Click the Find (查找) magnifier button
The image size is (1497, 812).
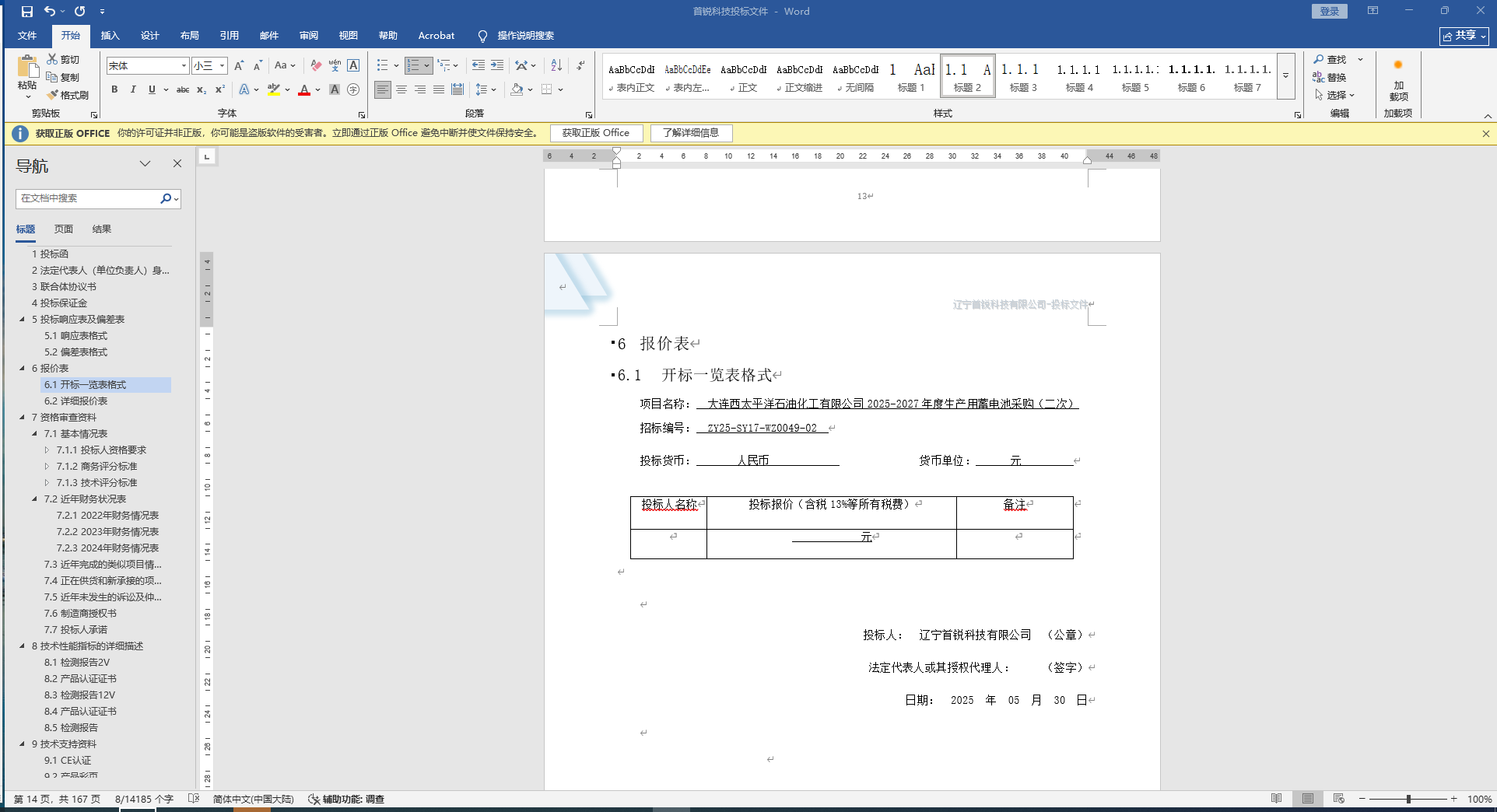(x=1330, y=59)
